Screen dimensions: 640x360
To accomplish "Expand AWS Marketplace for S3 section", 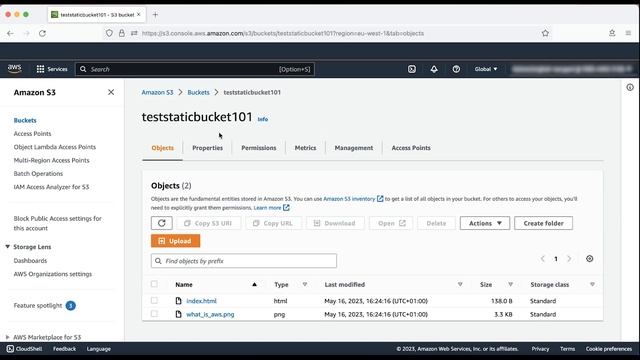I will (x=7, y=337).
